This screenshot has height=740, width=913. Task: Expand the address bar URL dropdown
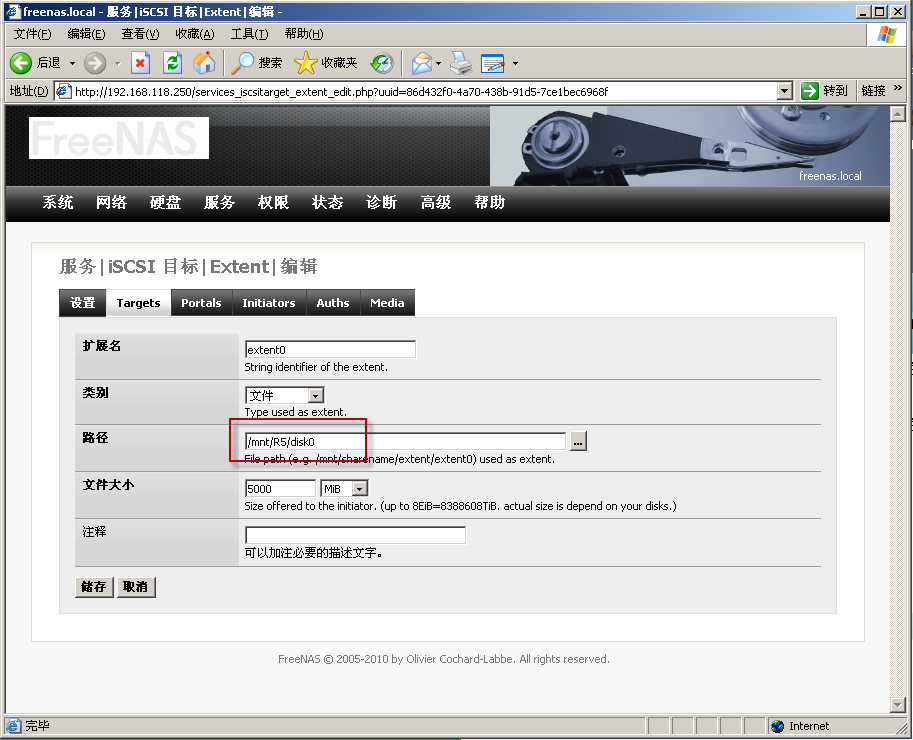click(x=785, y=91)
